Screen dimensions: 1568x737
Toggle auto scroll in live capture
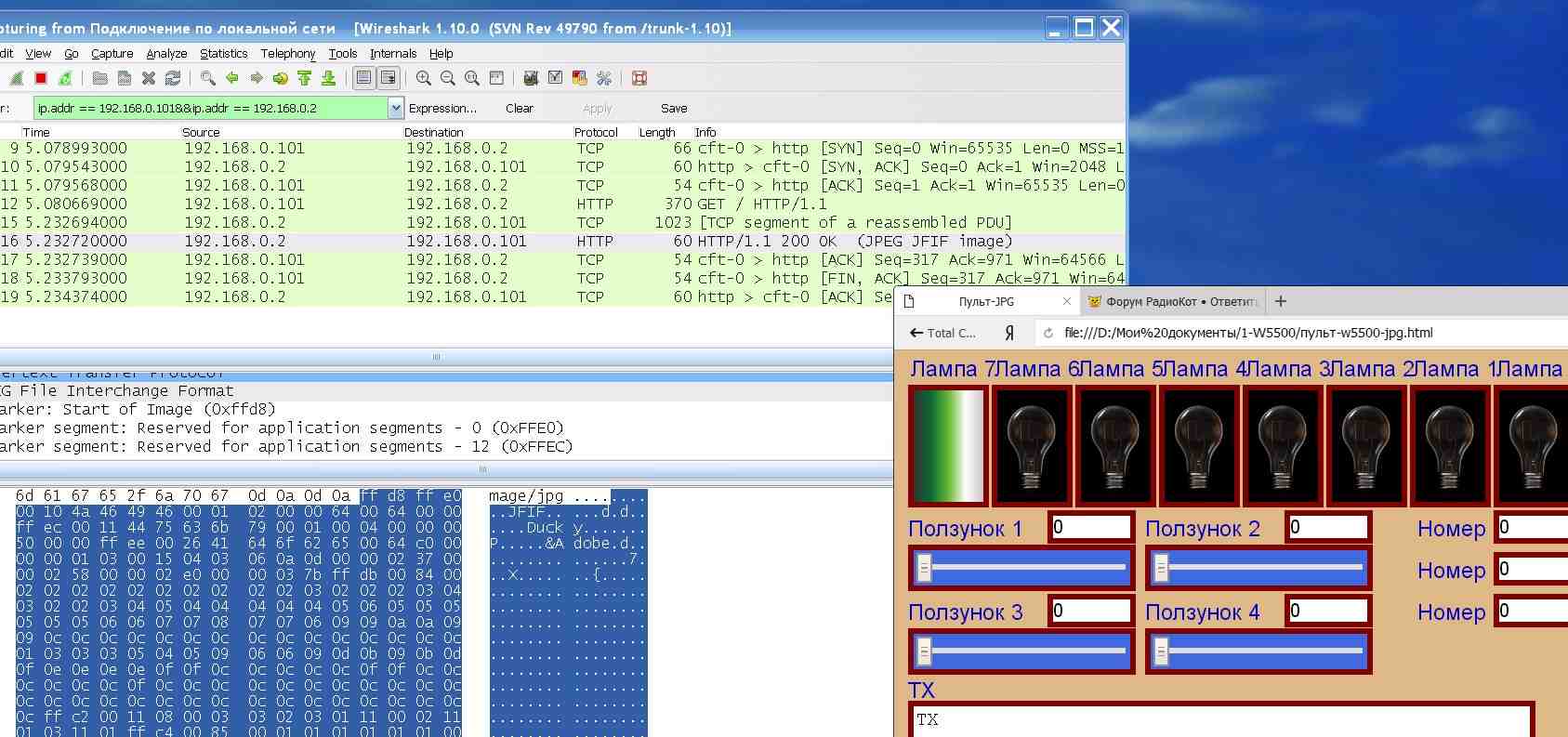point(388,78)
